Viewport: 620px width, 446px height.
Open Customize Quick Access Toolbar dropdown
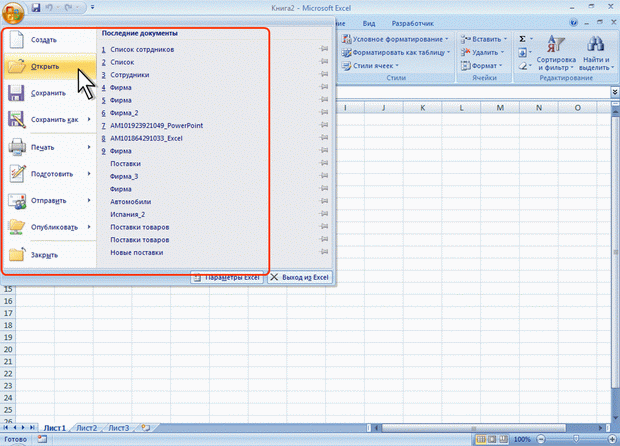click(x=93, y=7)
